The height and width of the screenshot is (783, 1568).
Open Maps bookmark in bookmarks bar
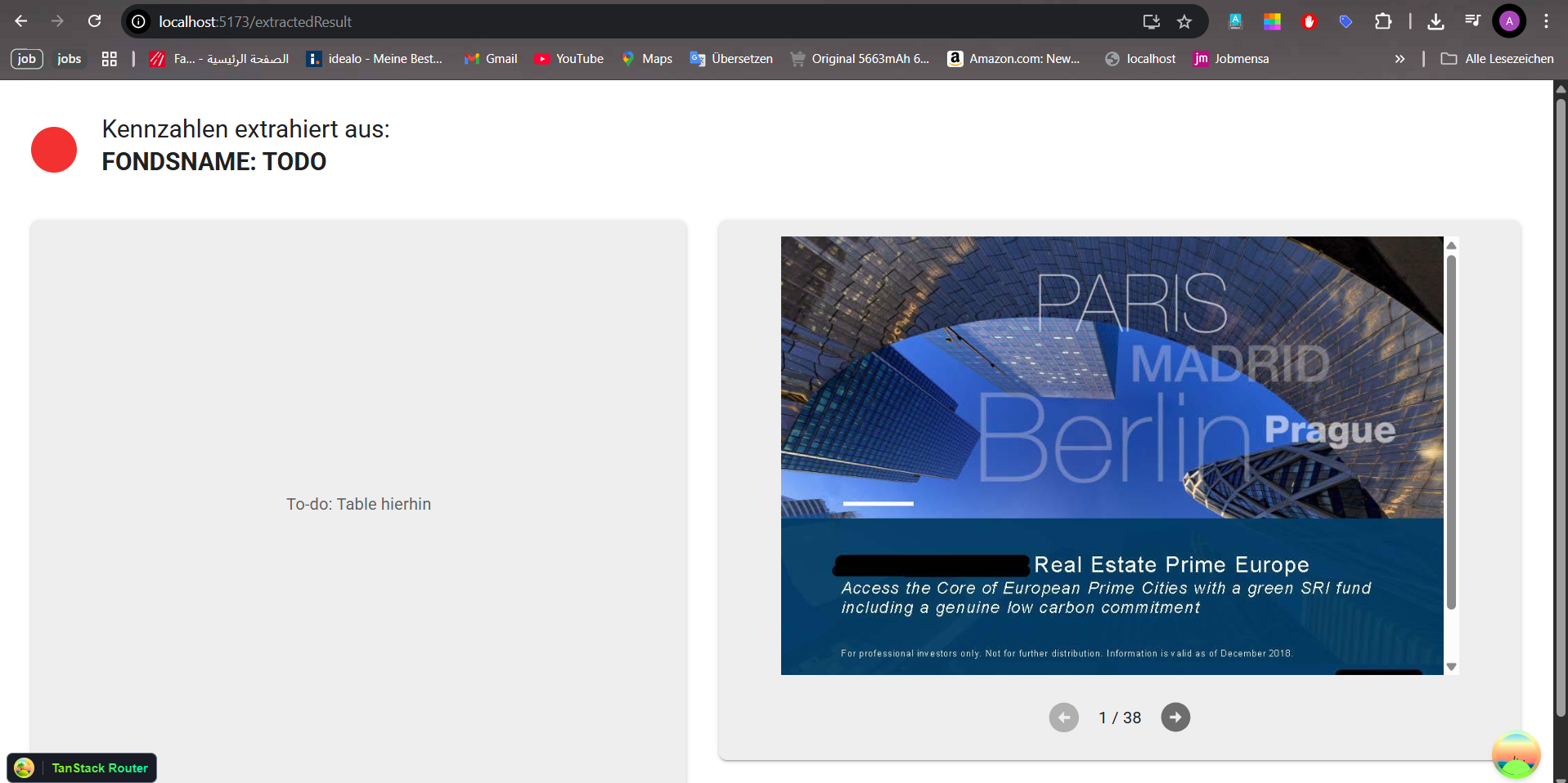coord(647,59)
